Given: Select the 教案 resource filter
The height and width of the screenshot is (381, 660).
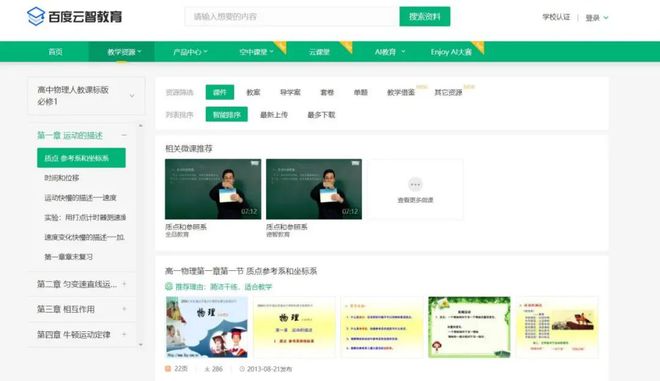Looking at the screenshot, I should click(x=253, y=92).
